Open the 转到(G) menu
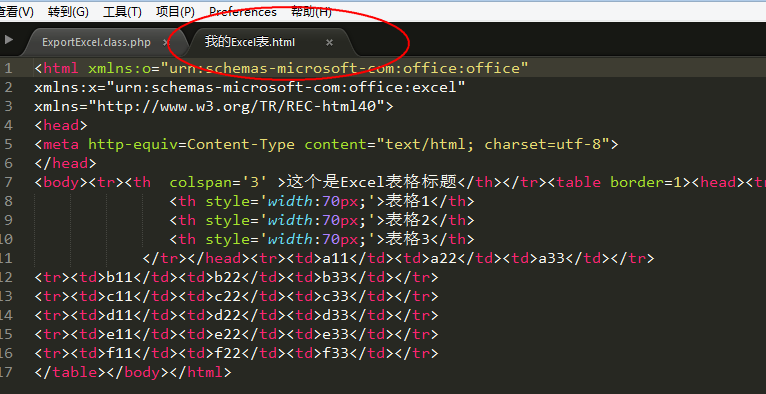The height and width of the screenshot is (394, 766). (68, 12)
